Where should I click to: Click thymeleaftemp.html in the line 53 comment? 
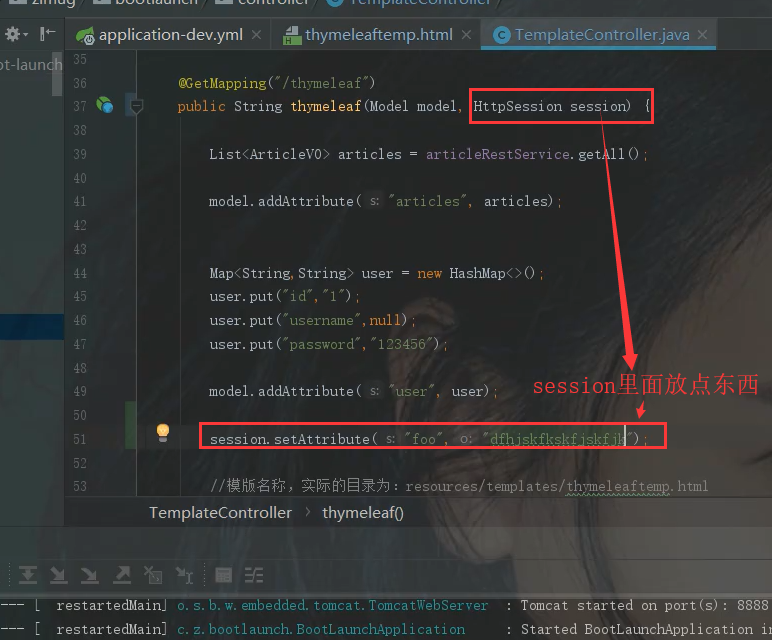(637, 486)
